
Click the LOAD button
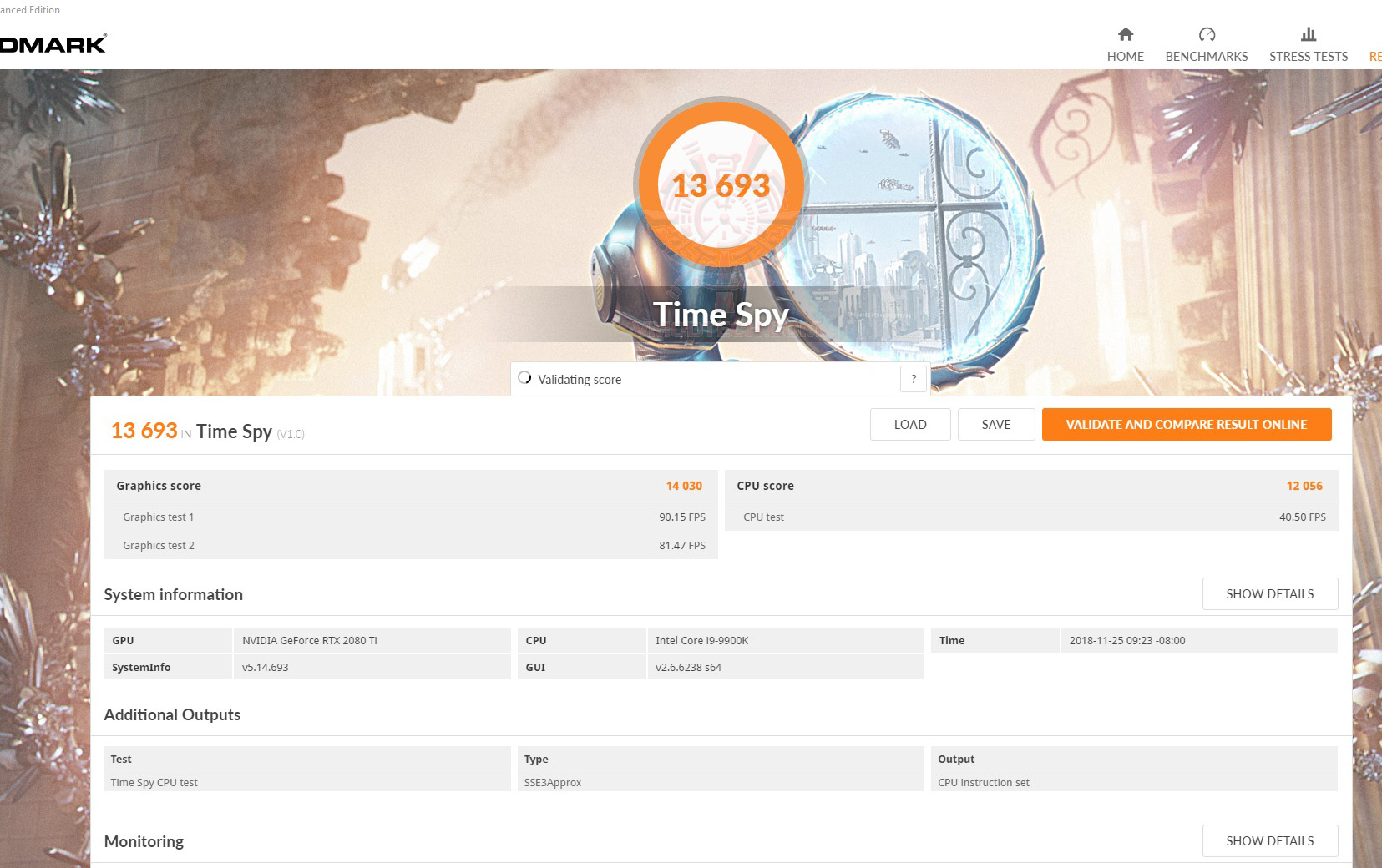[910, 424]
